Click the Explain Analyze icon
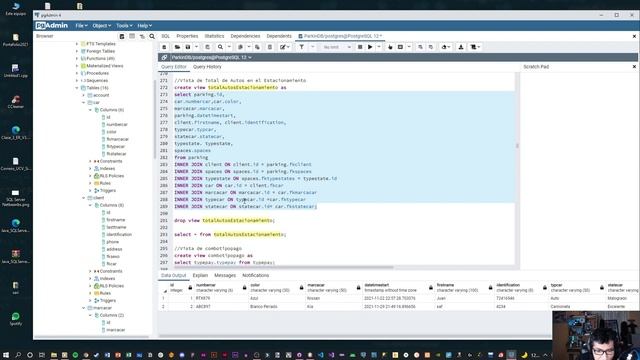This screenshot has width=640, height=360. (x=400, y=47)
